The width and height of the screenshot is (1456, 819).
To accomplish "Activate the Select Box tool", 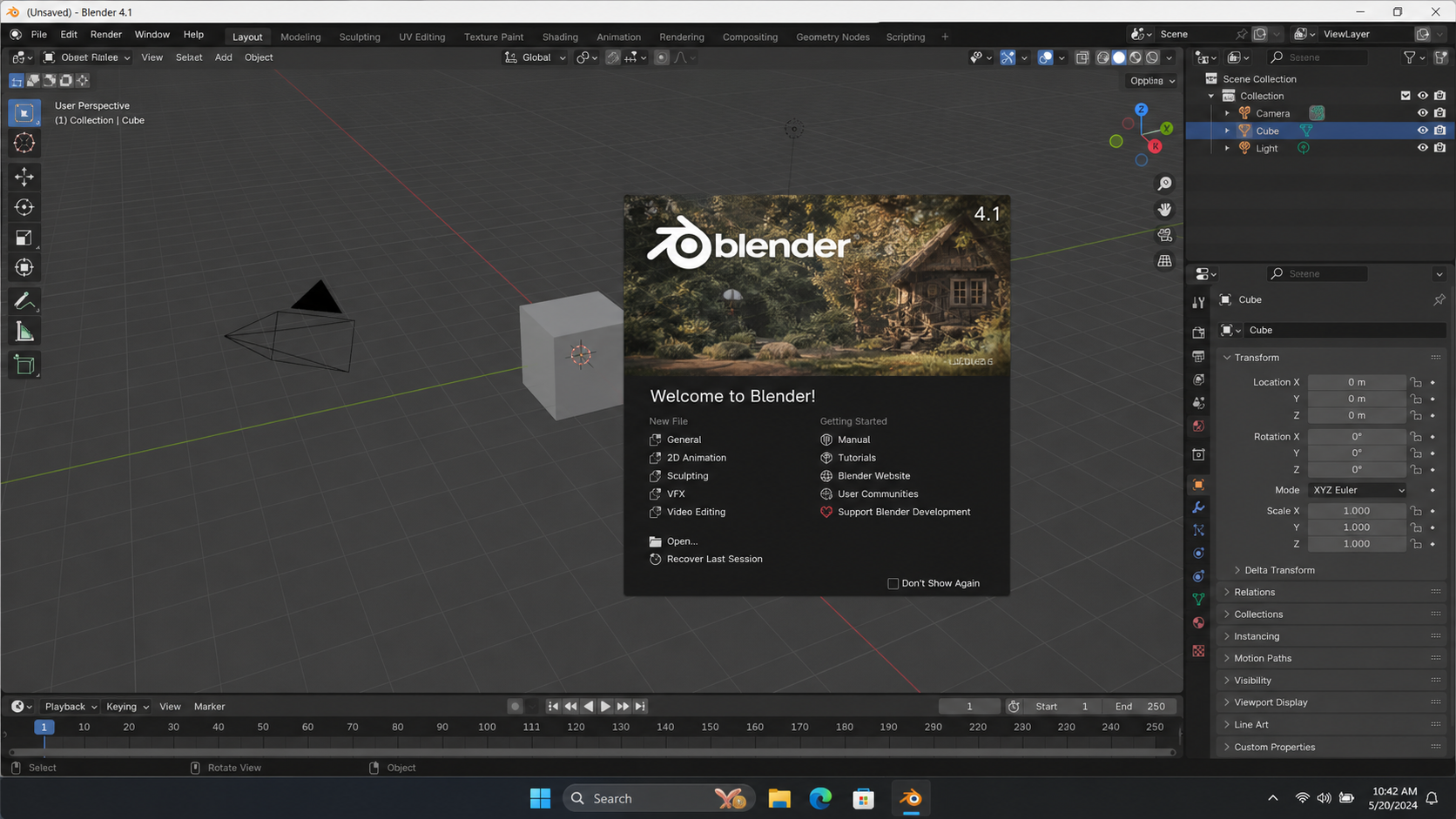I will pyautogui.click(x=24, y=113).
